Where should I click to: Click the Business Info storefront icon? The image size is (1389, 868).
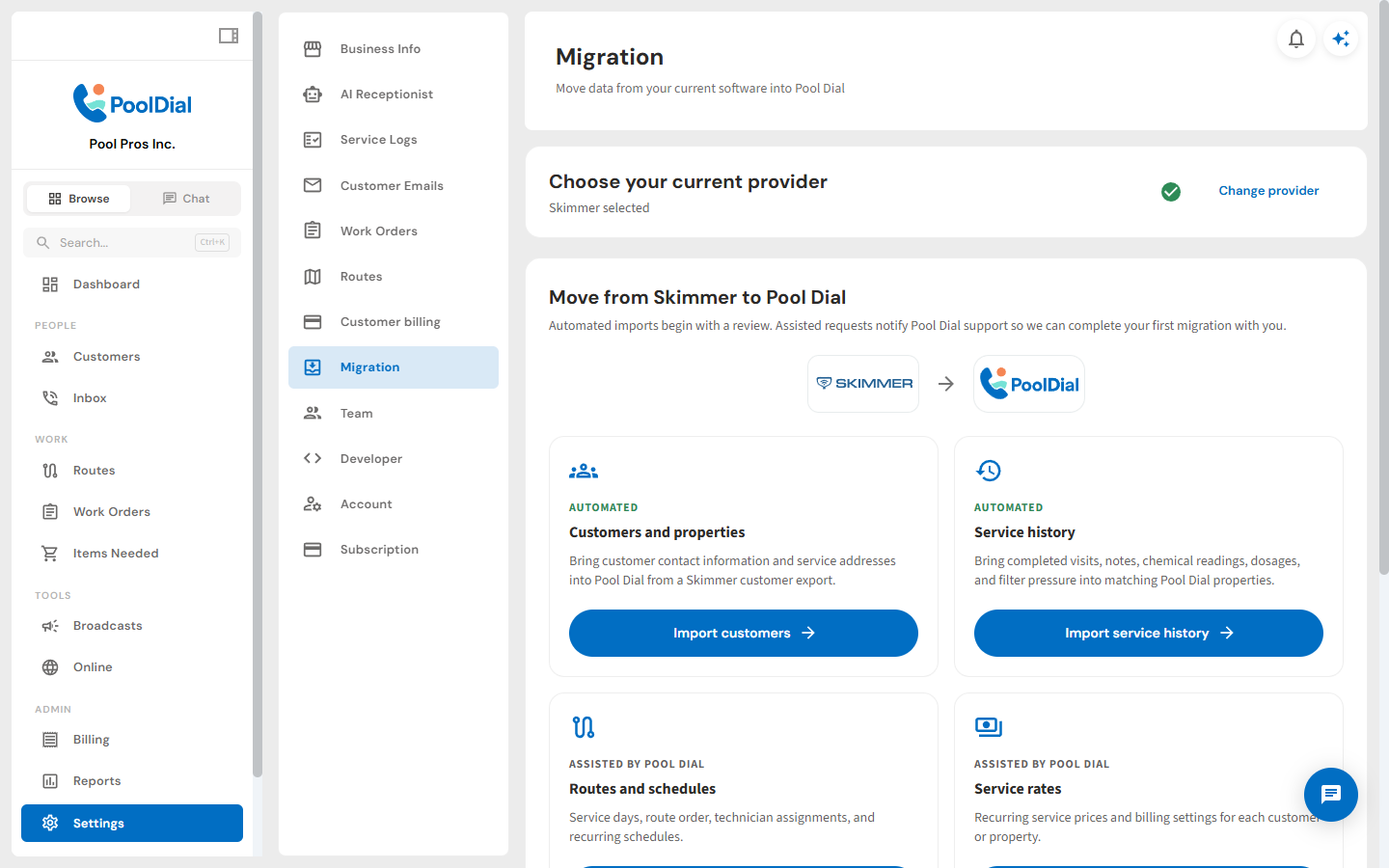click(x=313, y=48)
